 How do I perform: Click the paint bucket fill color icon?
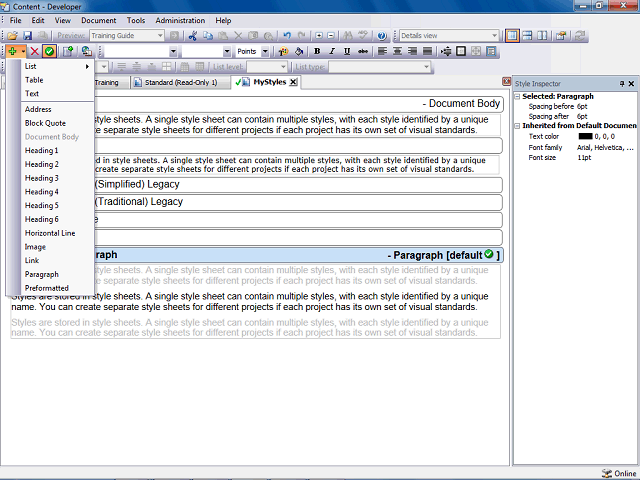299,51
